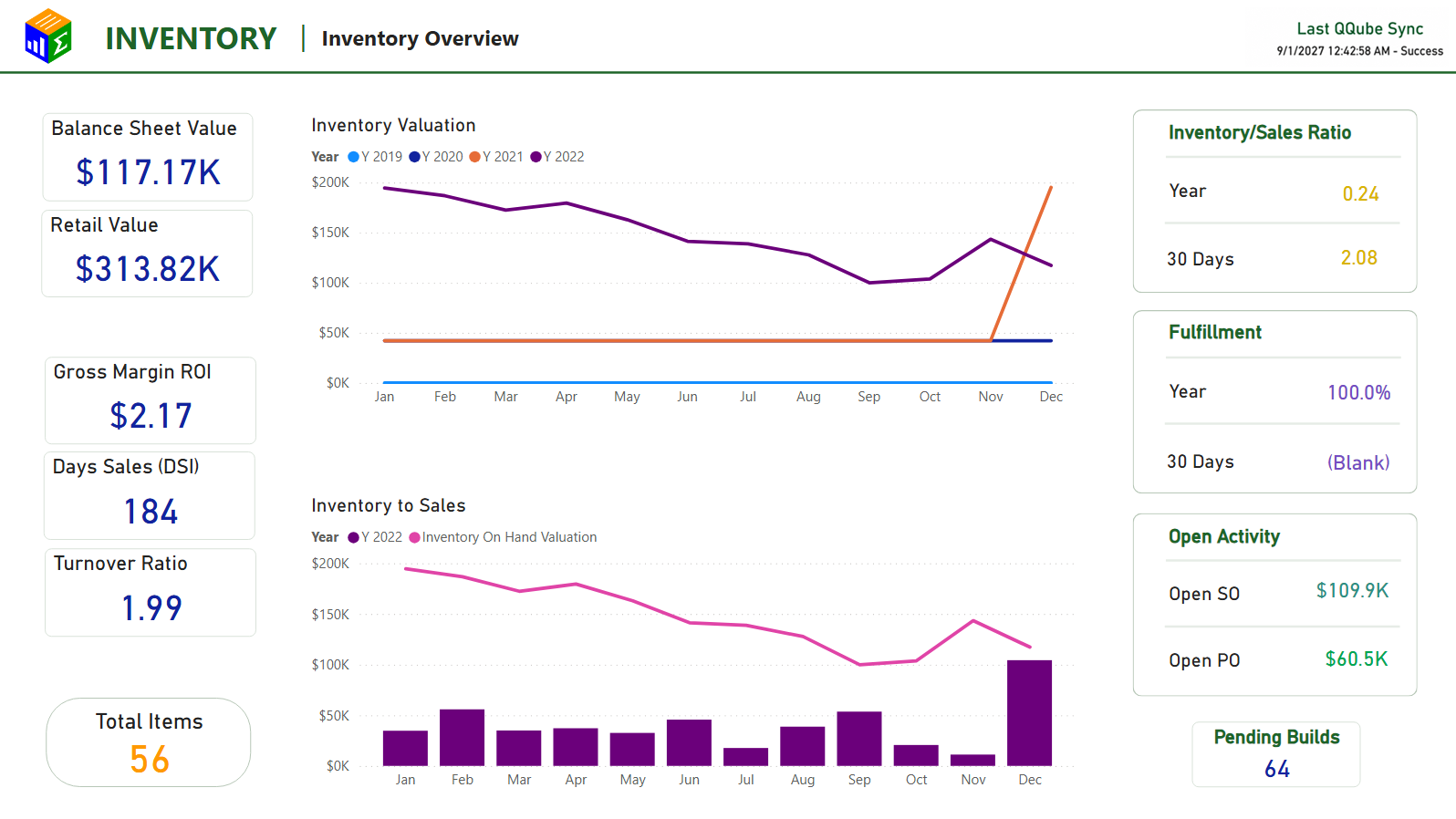1456x819 pixels.
Task: Click the Turnover Ratio card label
Action: [x=120, y=564]
